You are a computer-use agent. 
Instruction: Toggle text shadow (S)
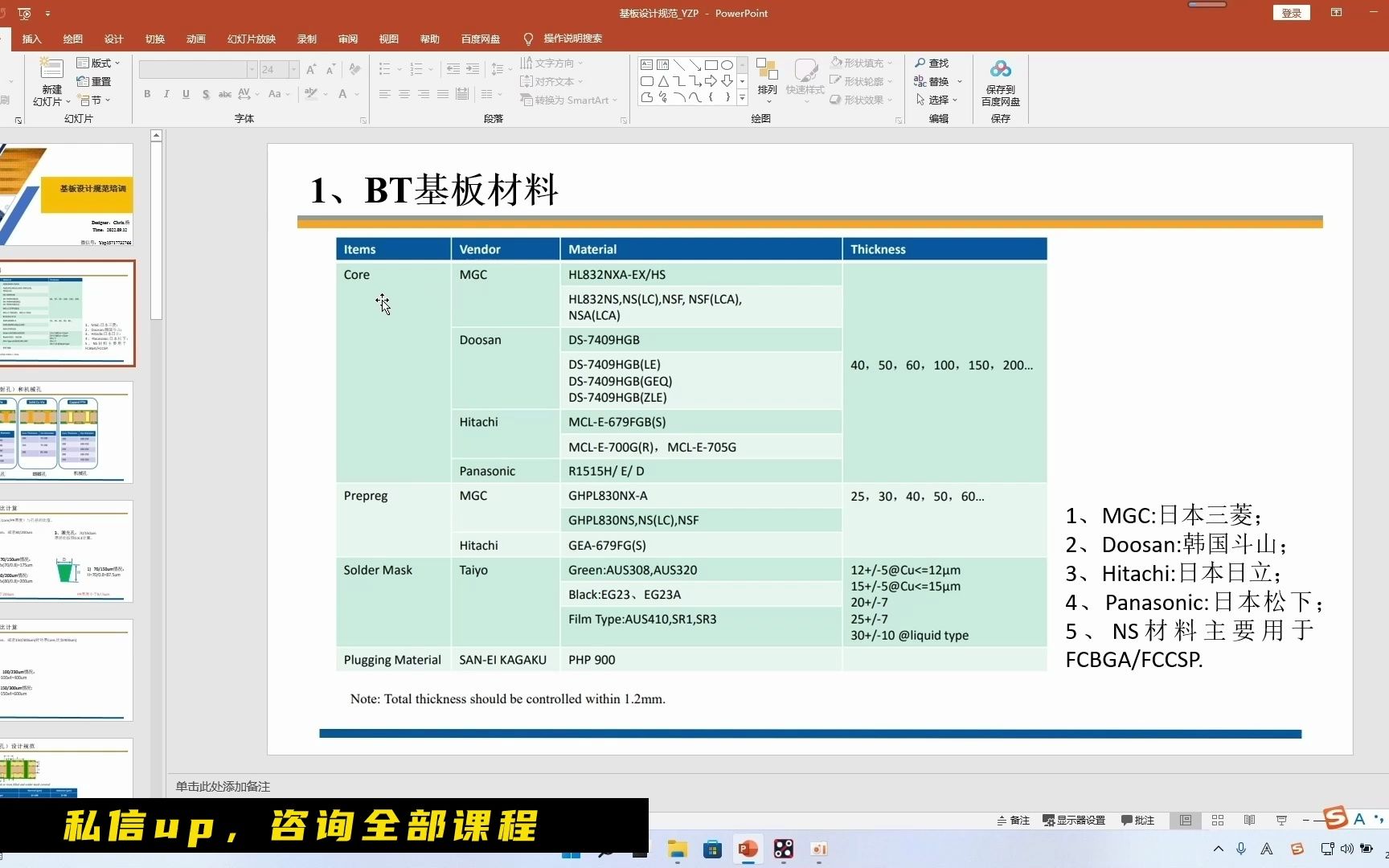[x=206, y=94]
